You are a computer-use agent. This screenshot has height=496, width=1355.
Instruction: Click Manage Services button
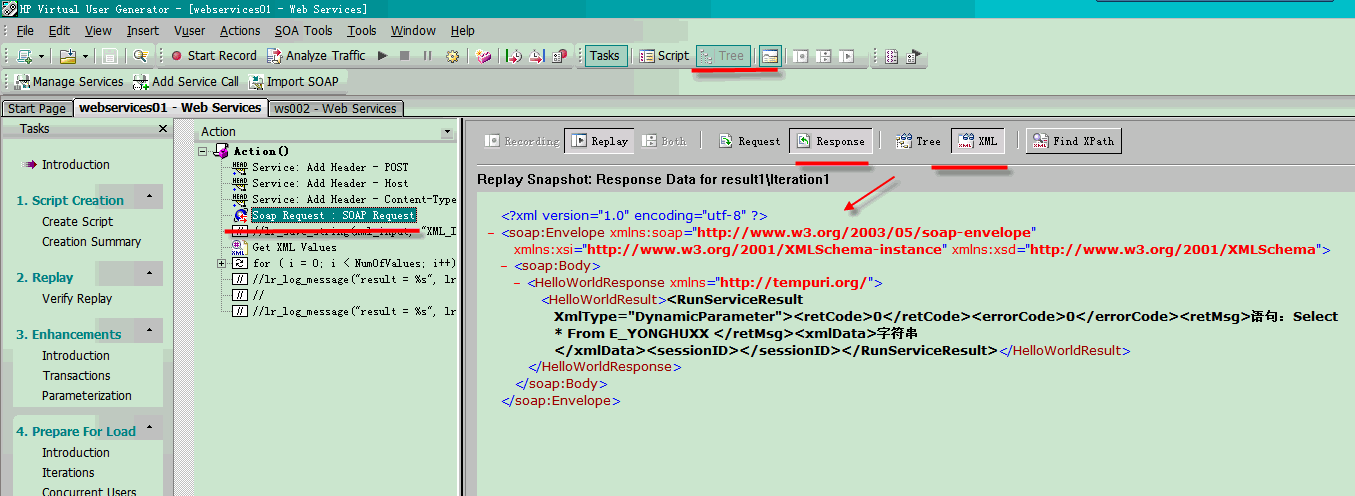[x=69, y=82]
